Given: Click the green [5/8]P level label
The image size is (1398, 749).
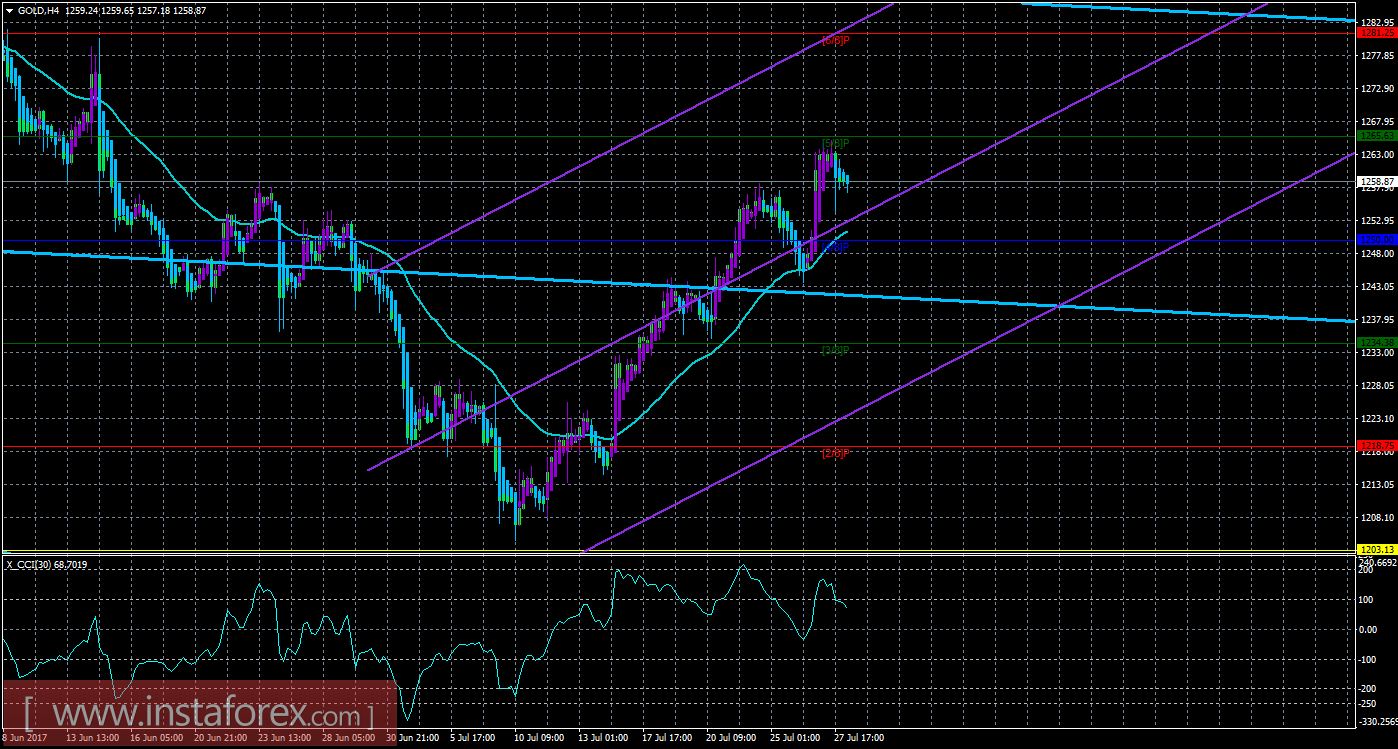Looking at the screenshot, I should click(836, 144).
